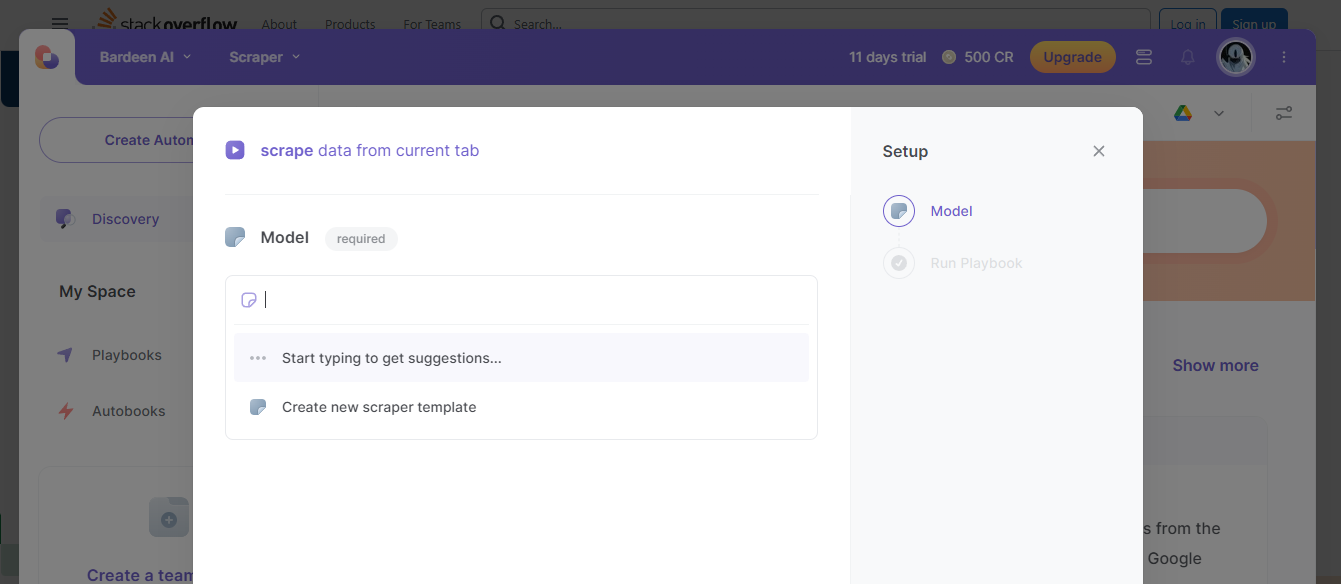The width and height of the screenshot is (1341, 584).
Task: Click the stacked cards icon in the header
Action: point(1143,57)
